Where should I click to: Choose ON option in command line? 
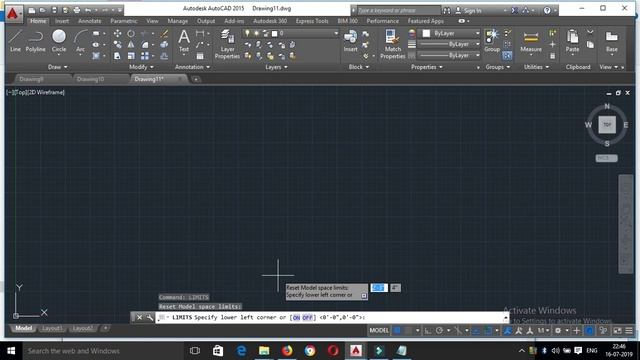[x=296, y=317]
